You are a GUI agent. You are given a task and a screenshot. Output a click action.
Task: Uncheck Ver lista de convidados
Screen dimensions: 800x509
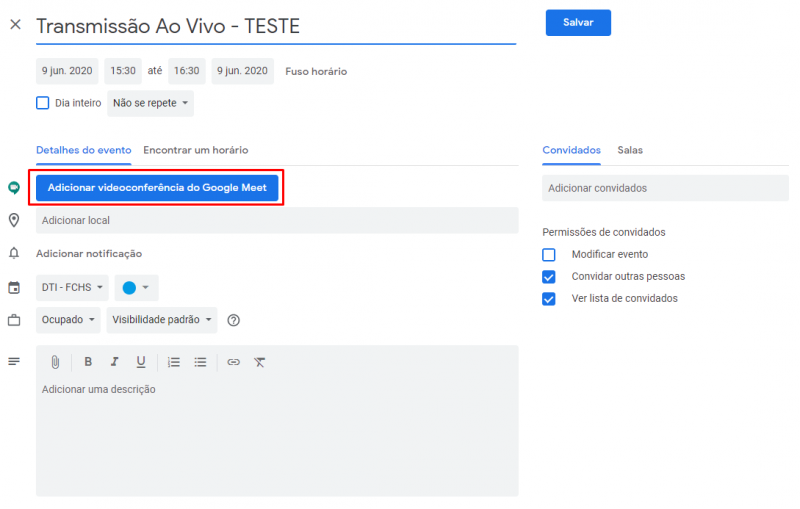549,298
